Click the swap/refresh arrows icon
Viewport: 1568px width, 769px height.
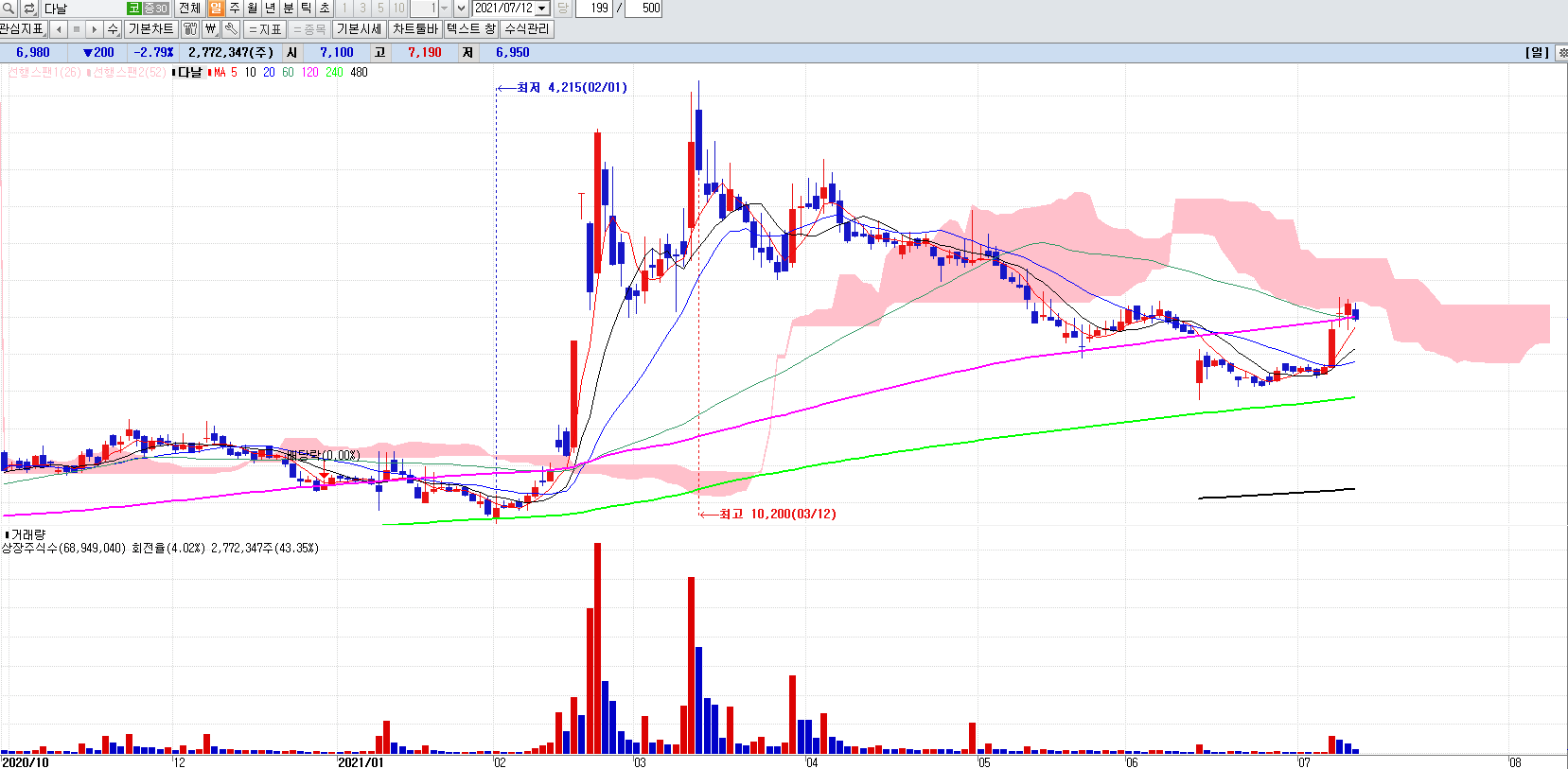pos(29,9)
